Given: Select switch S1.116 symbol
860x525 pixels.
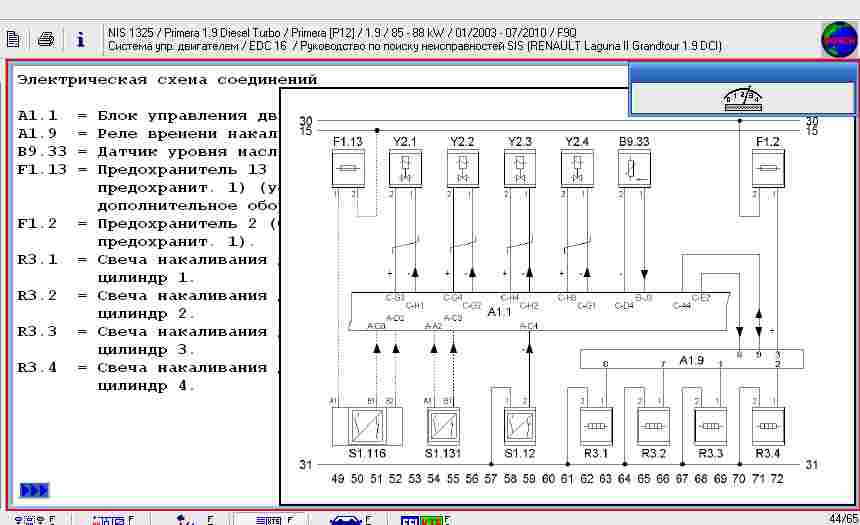Looking at the screenshot, I should pyautogui.click(x=367, y=426).
